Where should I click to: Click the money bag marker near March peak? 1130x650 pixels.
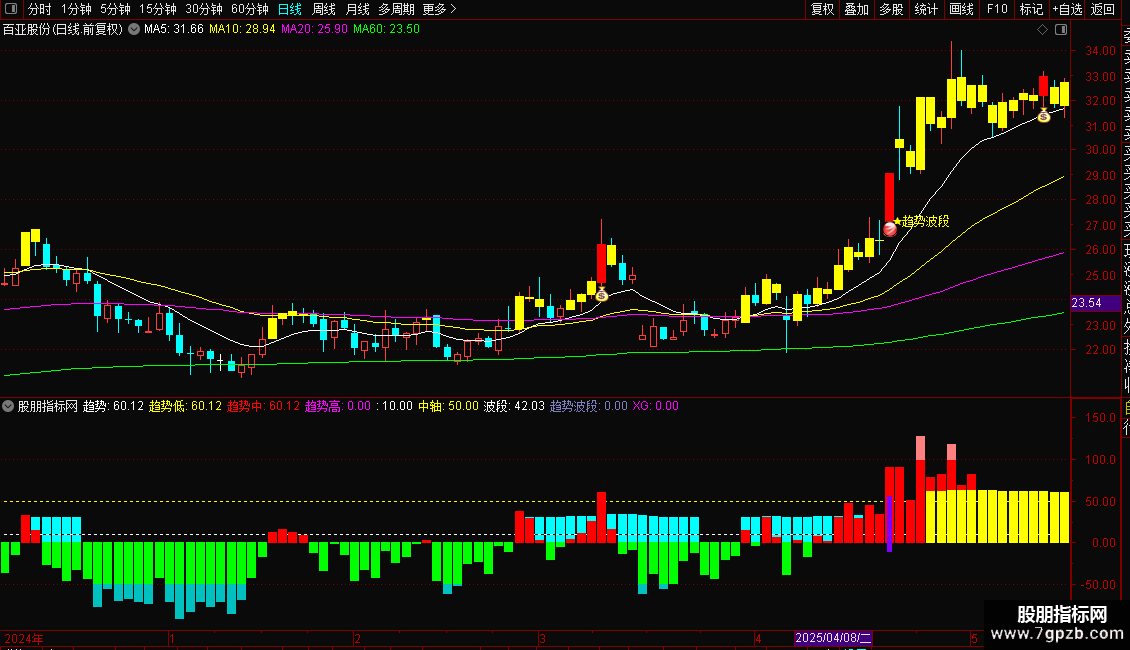click(x=602, y=294)
